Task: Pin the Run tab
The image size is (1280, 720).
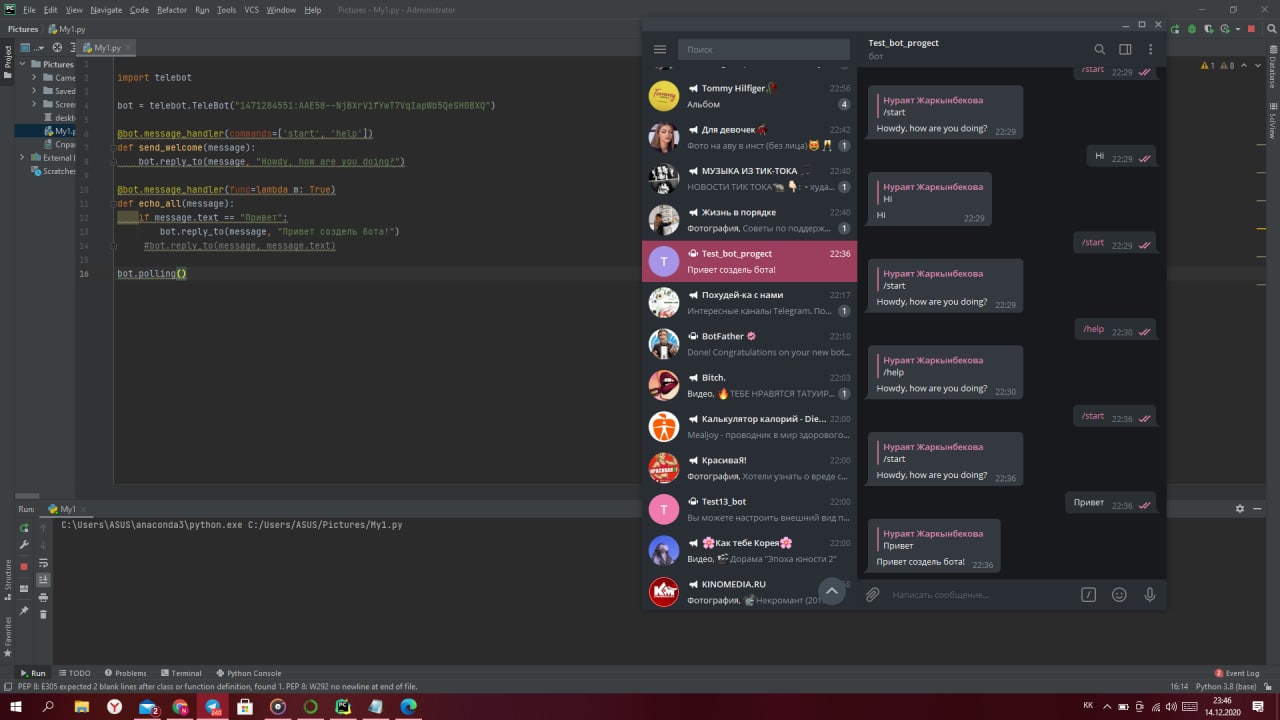Action: 24,610
